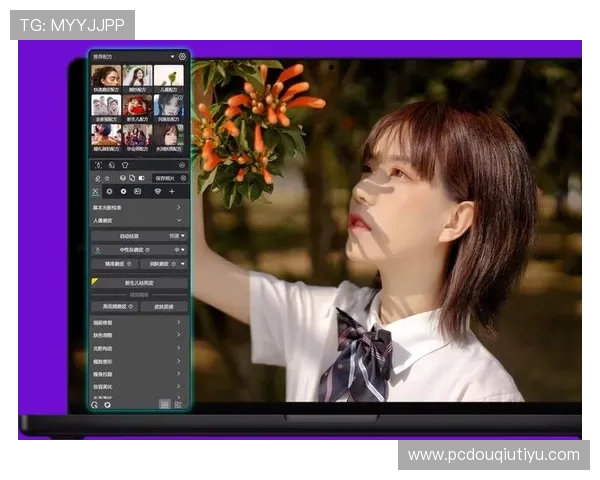Click the copy layers icon
Image resolution: width=600 pixels, height=480 pixels.
pos(132,178)
